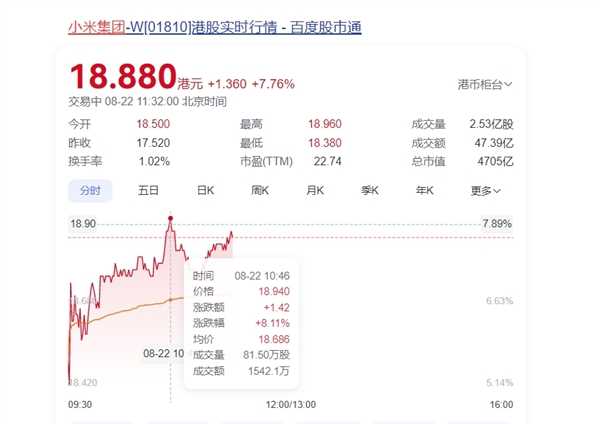
Task: Click the 18.90 price axis label
Action: pos(83,223)
